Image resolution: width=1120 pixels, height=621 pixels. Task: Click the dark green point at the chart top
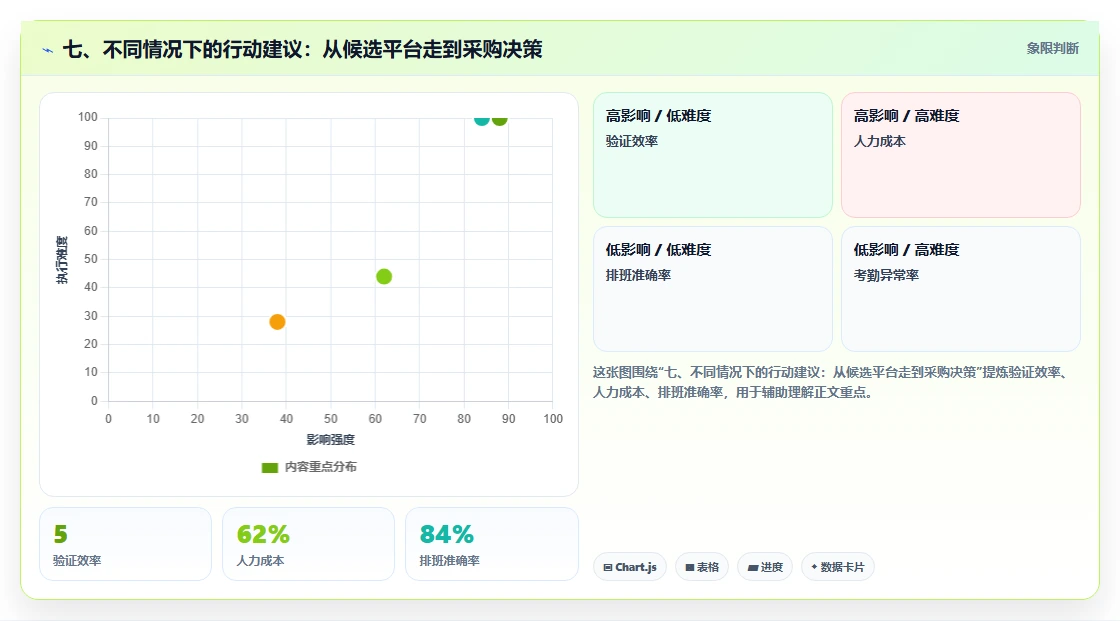click(x=499, y=119)
